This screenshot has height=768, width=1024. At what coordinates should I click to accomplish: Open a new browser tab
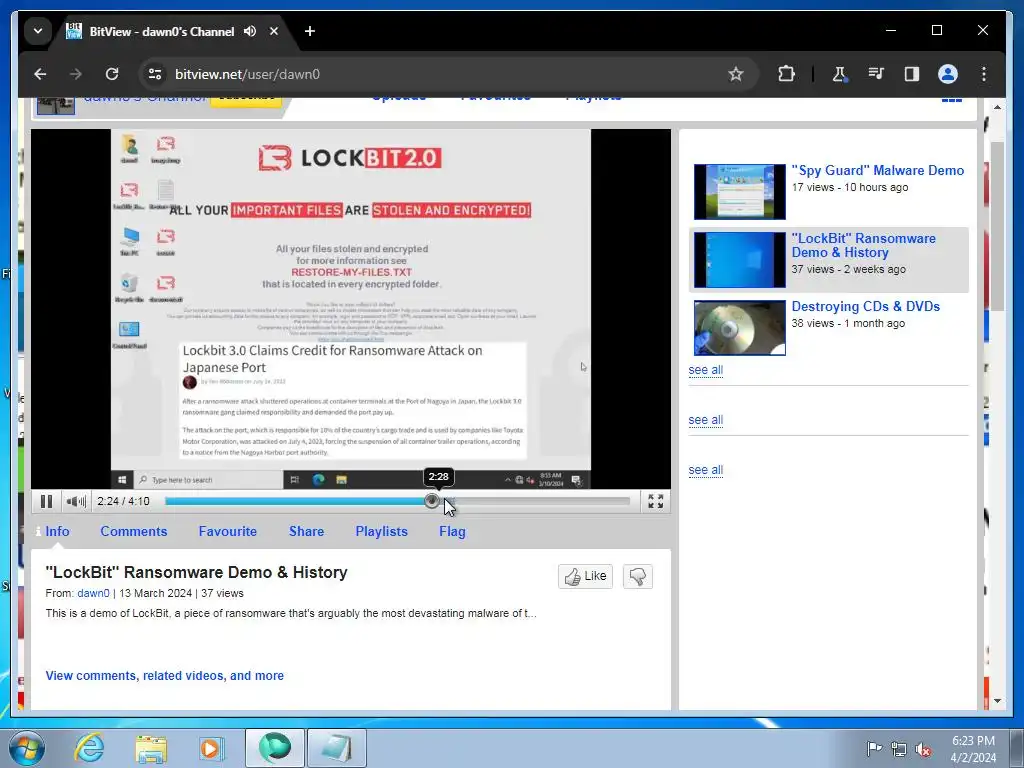310,31
